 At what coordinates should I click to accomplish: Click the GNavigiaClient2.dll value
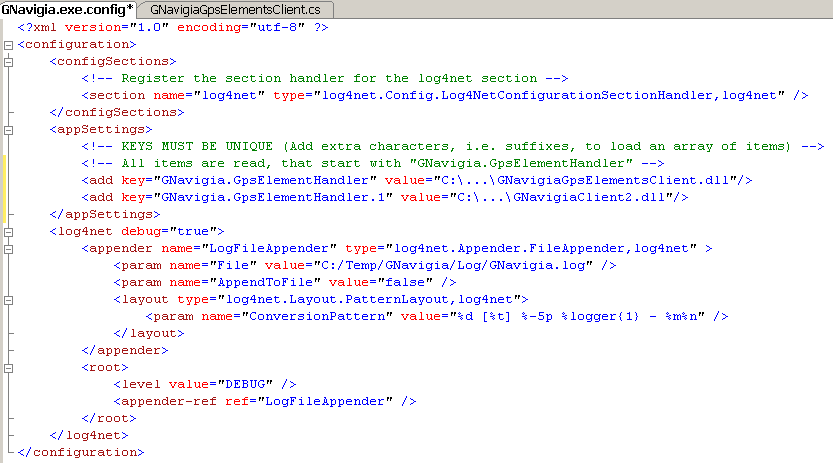pos(561,198)
